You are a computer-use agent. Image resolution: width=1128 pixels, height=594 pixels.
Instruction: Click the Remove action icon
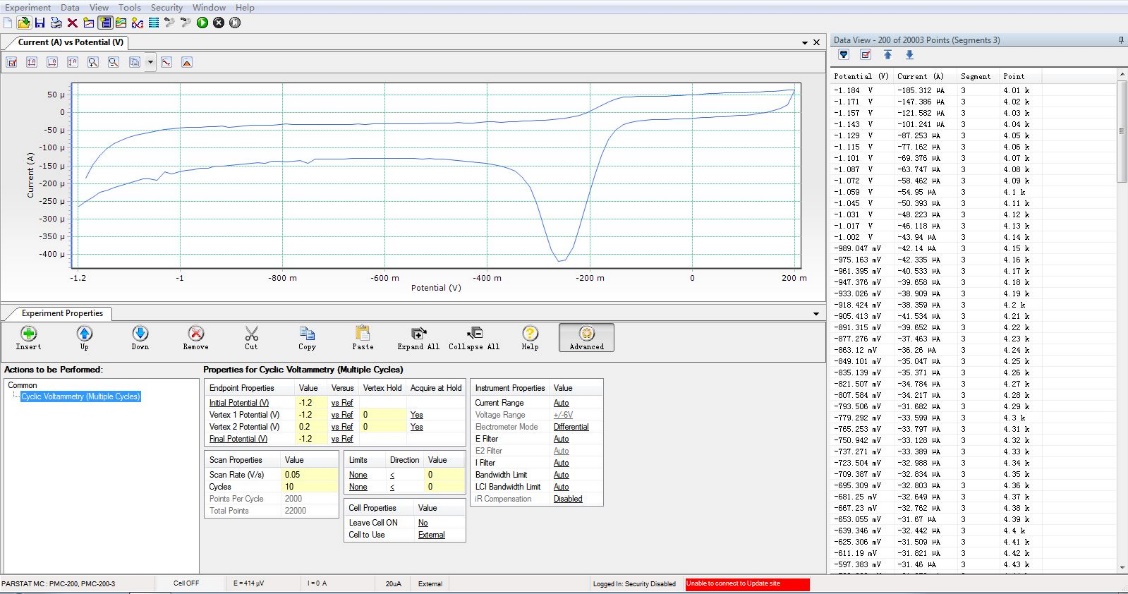click(x=196, y=335)
